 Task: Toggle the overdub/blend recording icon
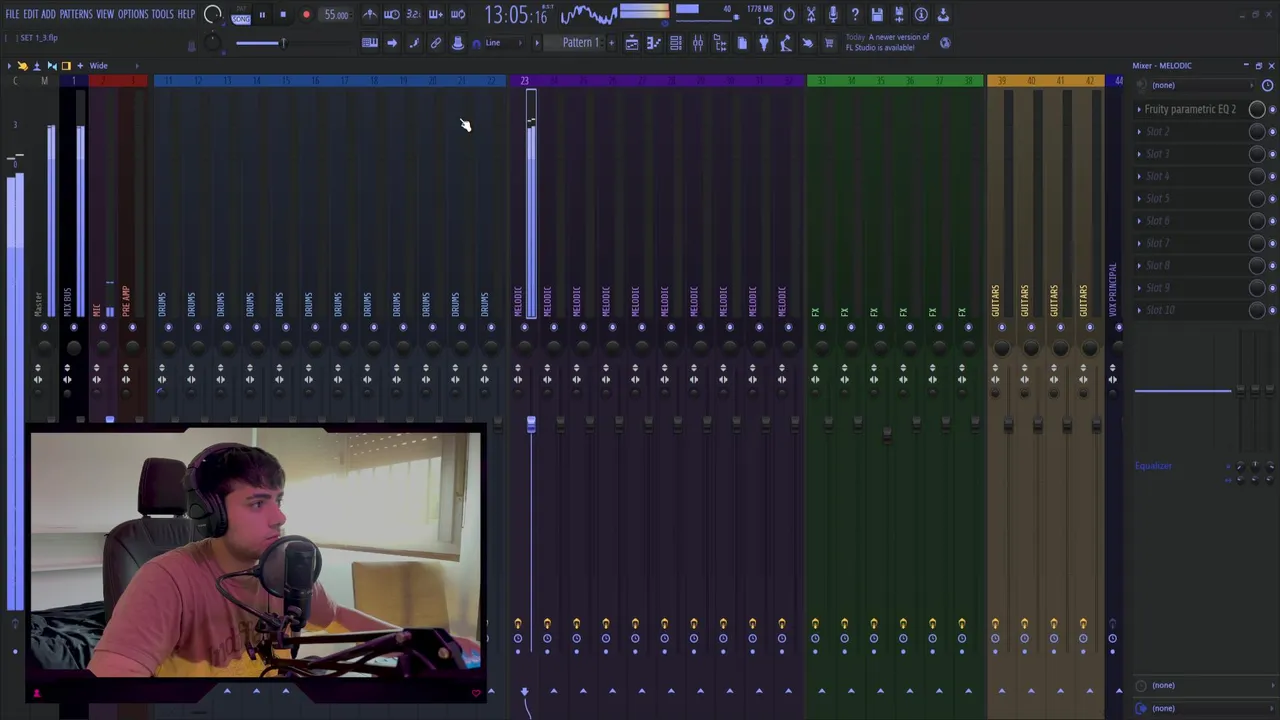click(x=436, y=15)
